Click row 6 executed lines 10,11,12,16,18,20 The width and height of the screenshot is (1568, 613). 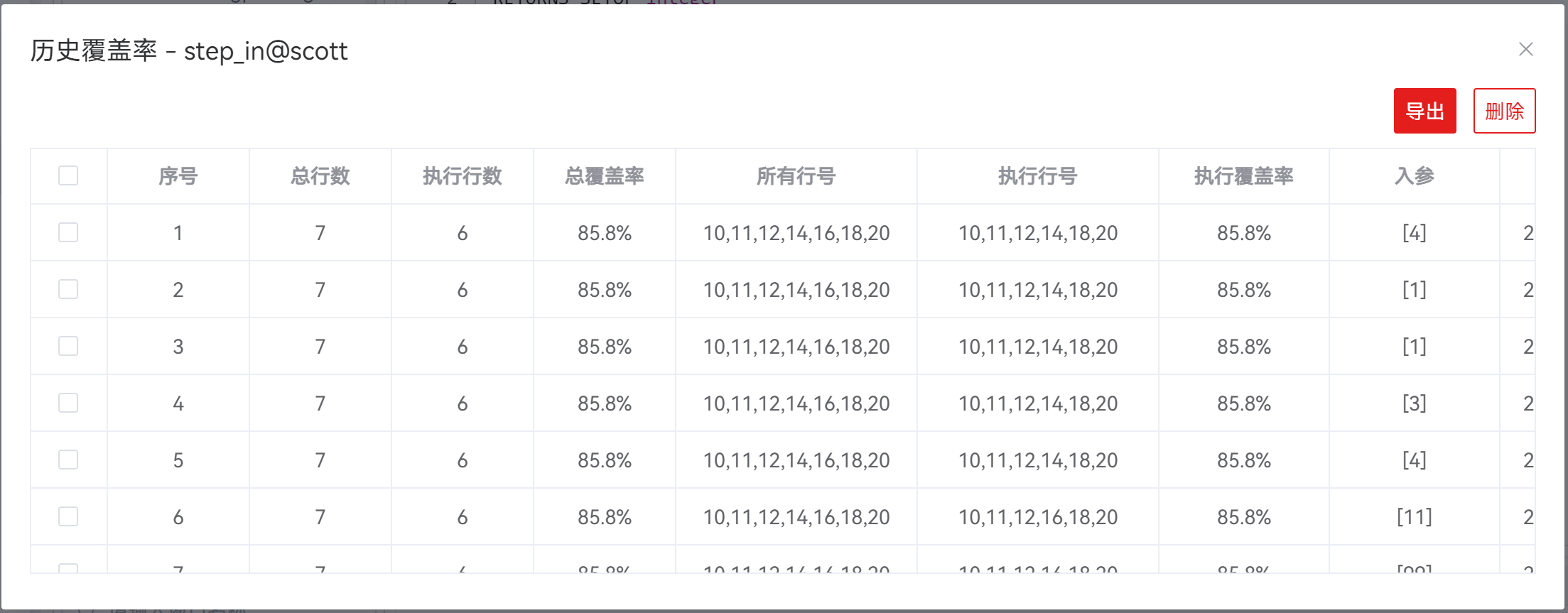pyautogui.click(x=1037, y=517)
